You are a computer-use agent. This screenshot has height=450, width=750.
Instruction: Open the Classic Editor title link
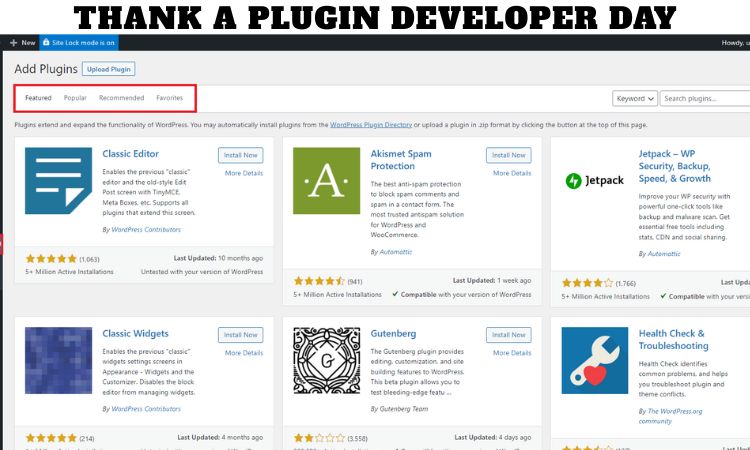pyautogui.click(x=131, y=154)
